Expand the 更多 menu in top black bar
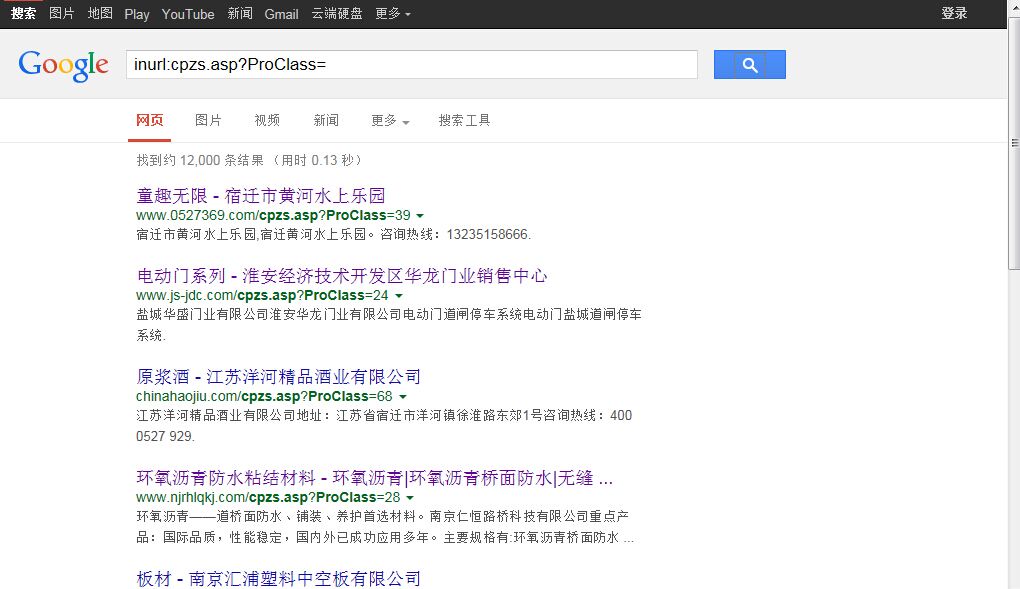 click(393, 14)
